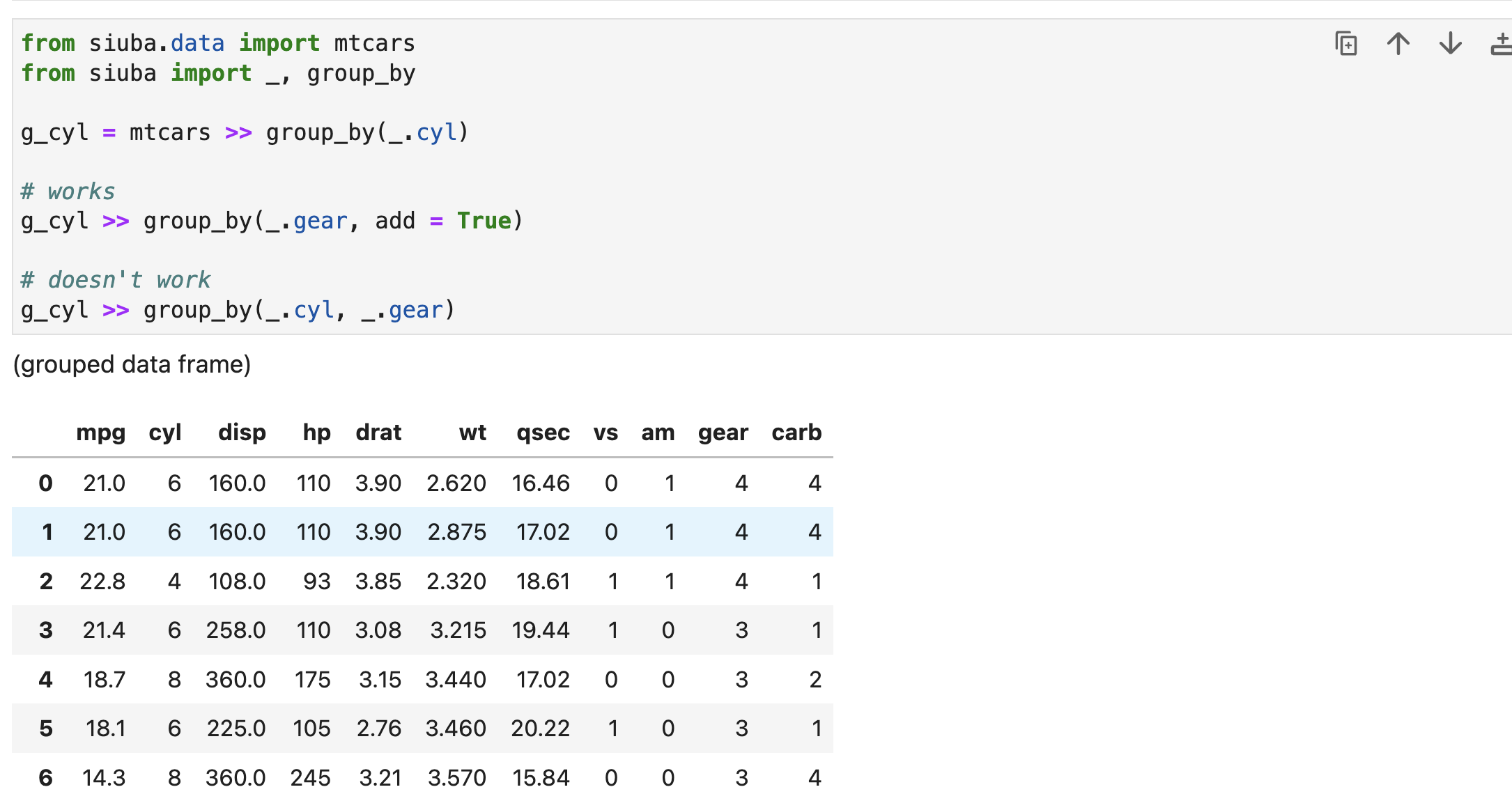This screenshot has width=1512, height=794.
Task: Duplicate the current code cell
Action: [1345, 43]
